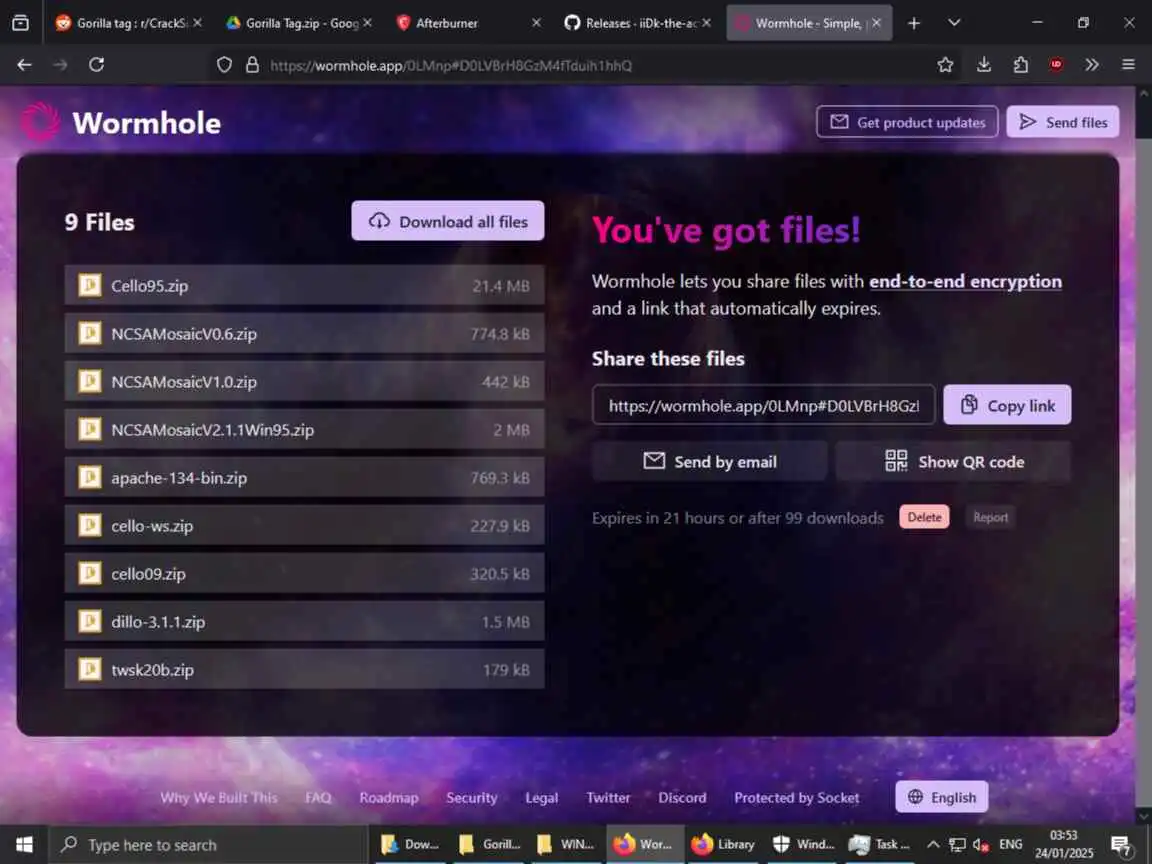Delete the shared files with Delete button
The height and width of the screenshot is (864, 1152).
click(924, 517)
